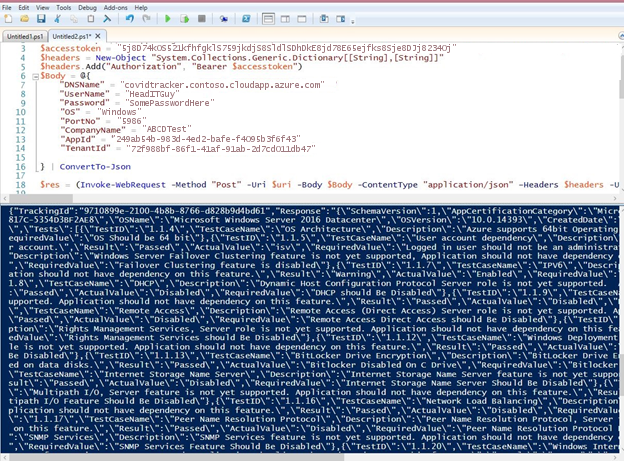Show script pane on top layout
This screenshot has height=461, width=624.
[x=269, y=19]
